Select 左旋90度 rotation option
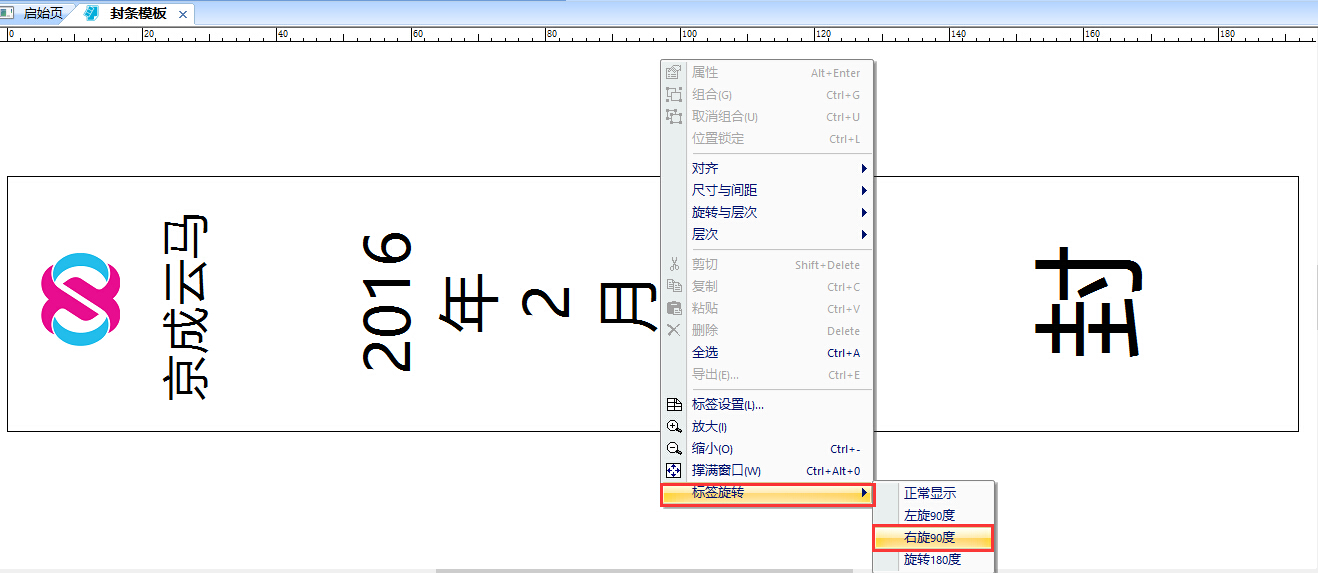The width and height of the screenshot is (1318, 573). point(930,516)
